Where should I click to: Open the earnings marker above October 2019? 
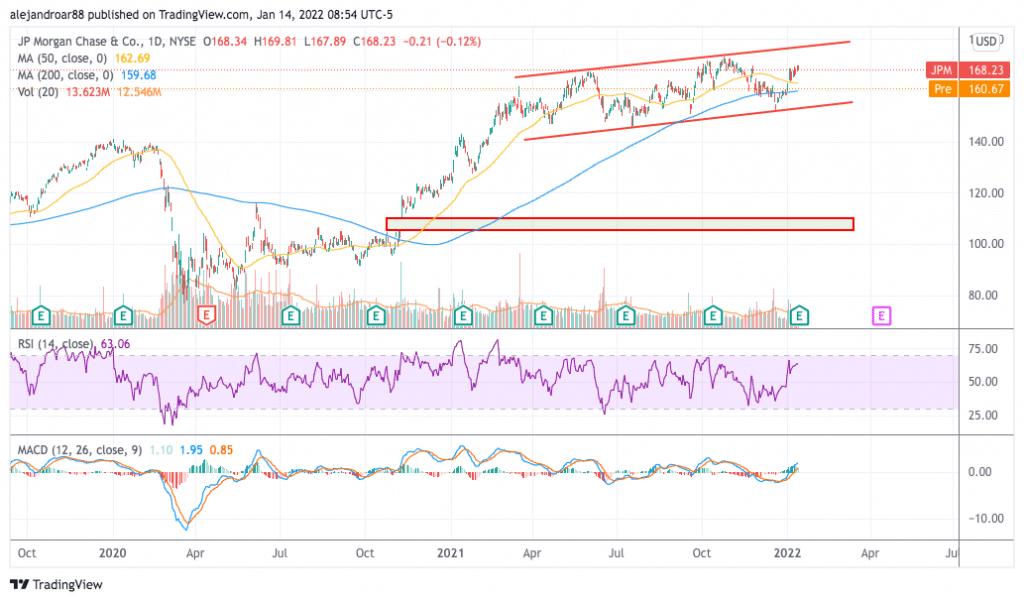tap(40, 316)
